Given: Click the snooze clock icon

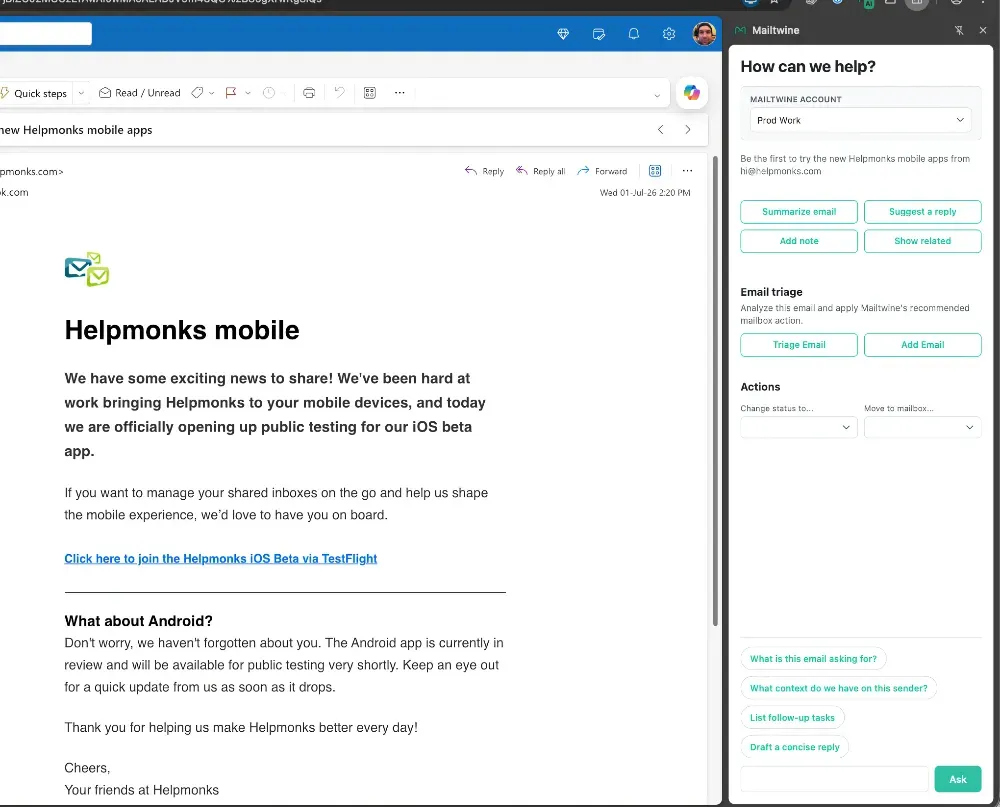Looking at the screenshot, I should (x=269, y=93).
